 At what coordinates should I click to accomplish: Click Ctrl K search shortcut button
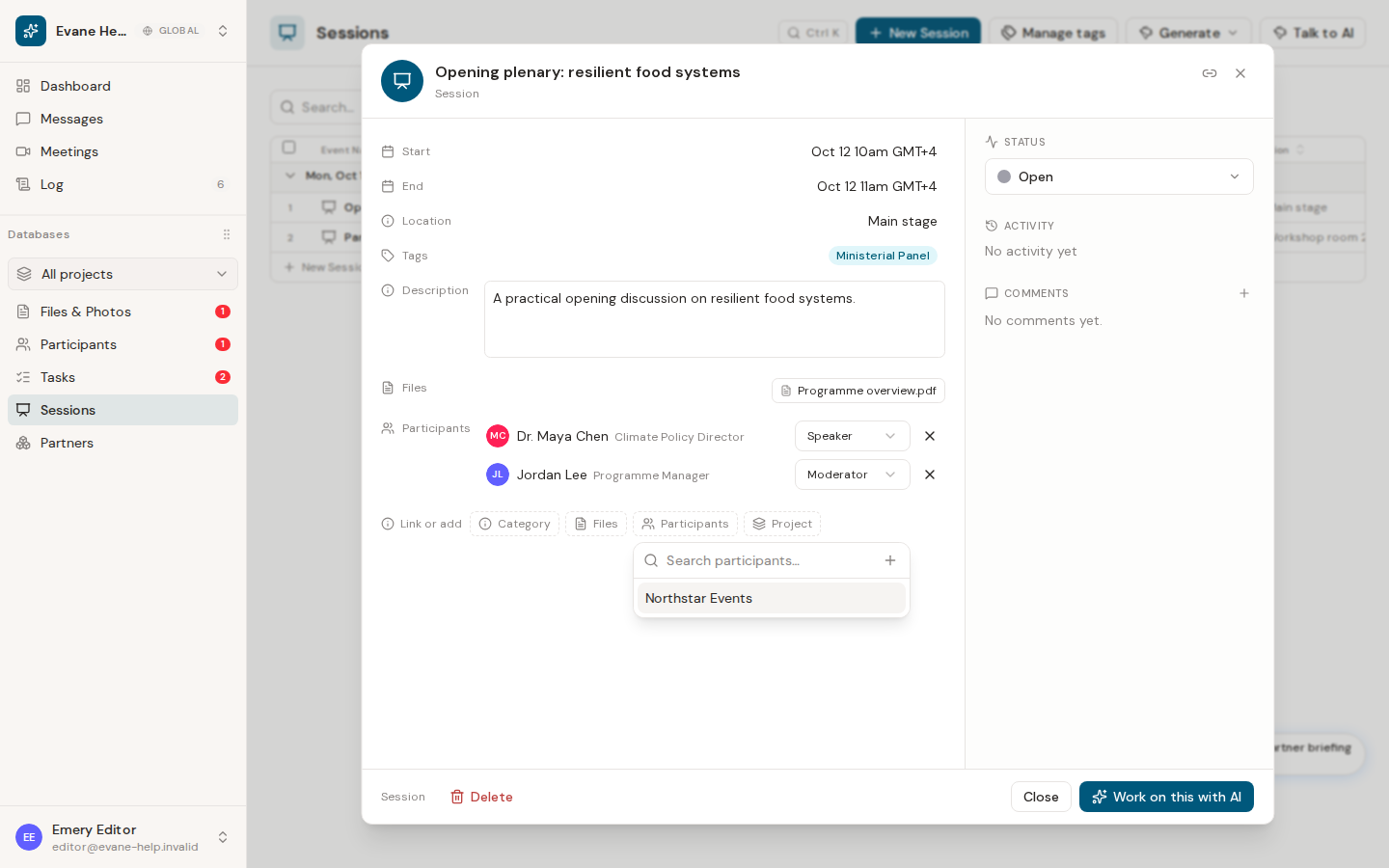[813, 33]
